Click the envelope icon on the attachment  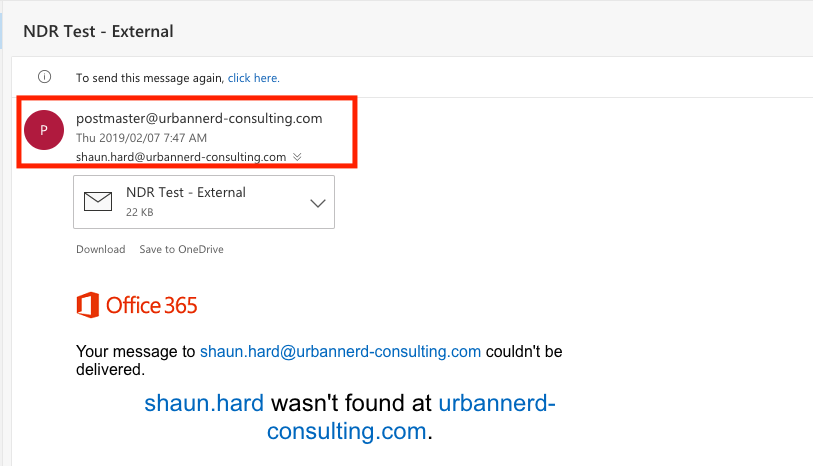pos(98,202)
